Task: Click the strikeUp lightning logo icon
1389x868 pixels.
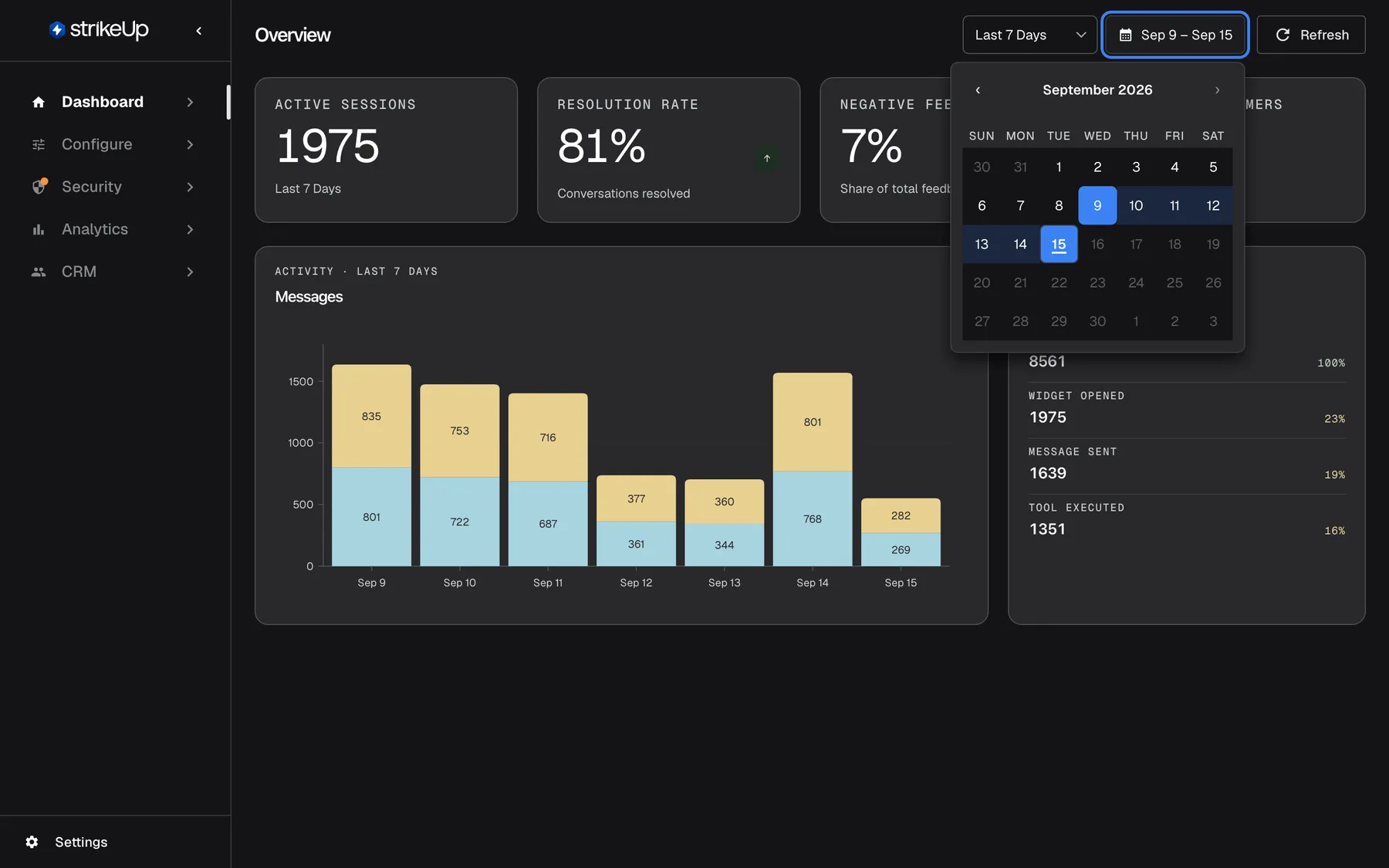Action: click(x=56, y=29)
